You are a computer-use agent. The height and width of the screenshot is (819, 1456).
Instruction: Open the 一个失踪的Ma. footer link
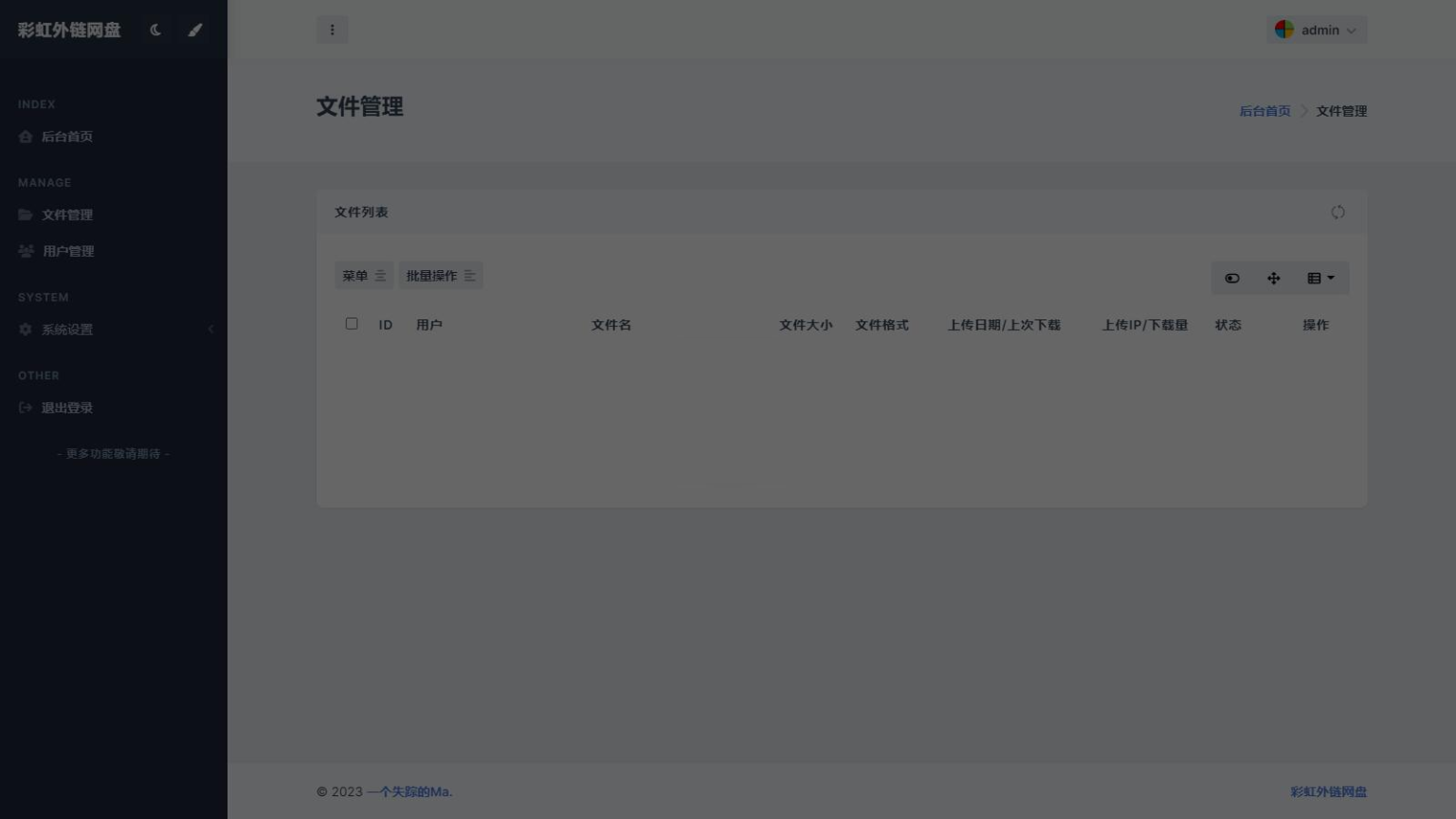coord(409,792)
